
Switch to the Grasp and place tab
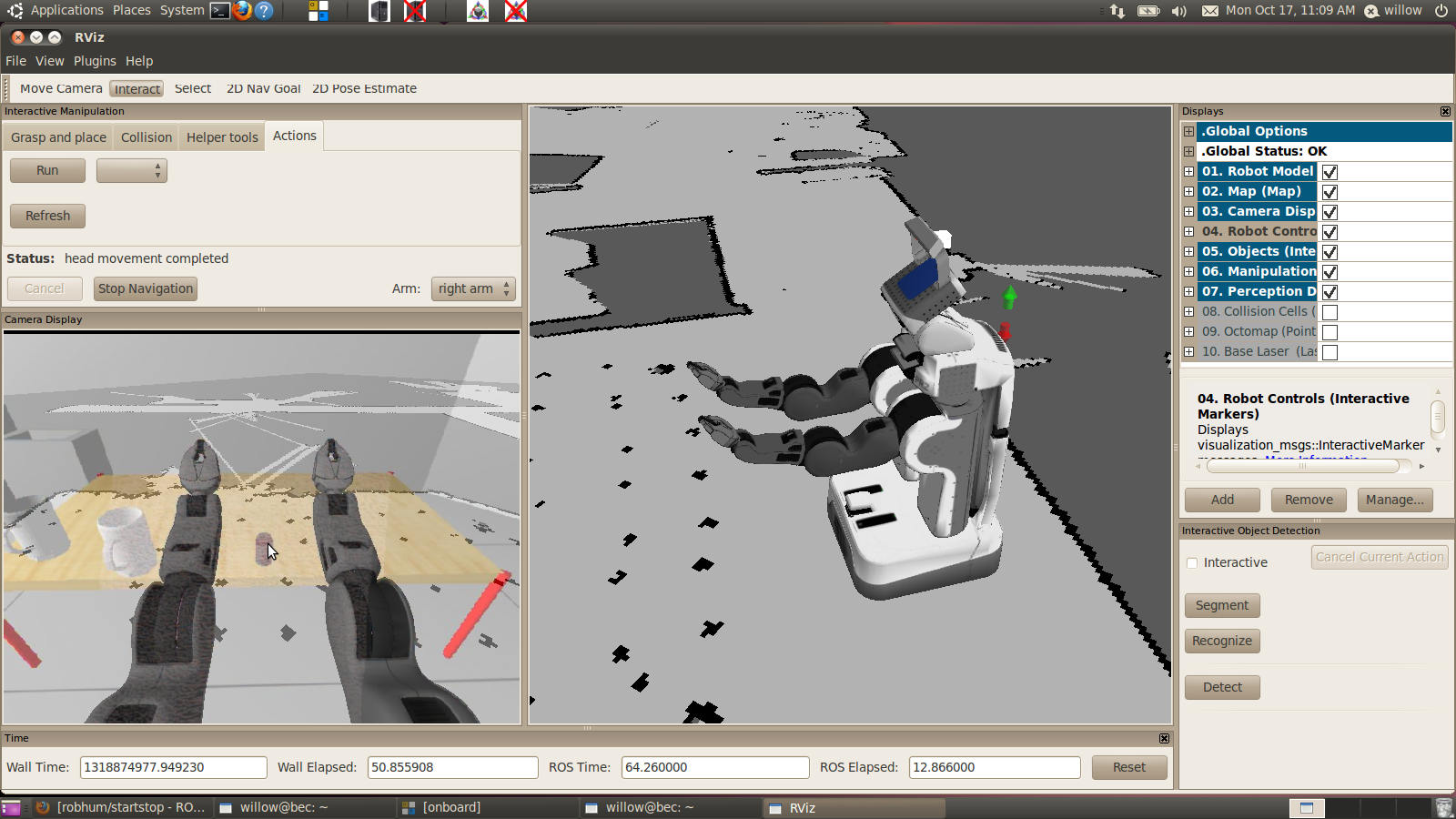58,137
